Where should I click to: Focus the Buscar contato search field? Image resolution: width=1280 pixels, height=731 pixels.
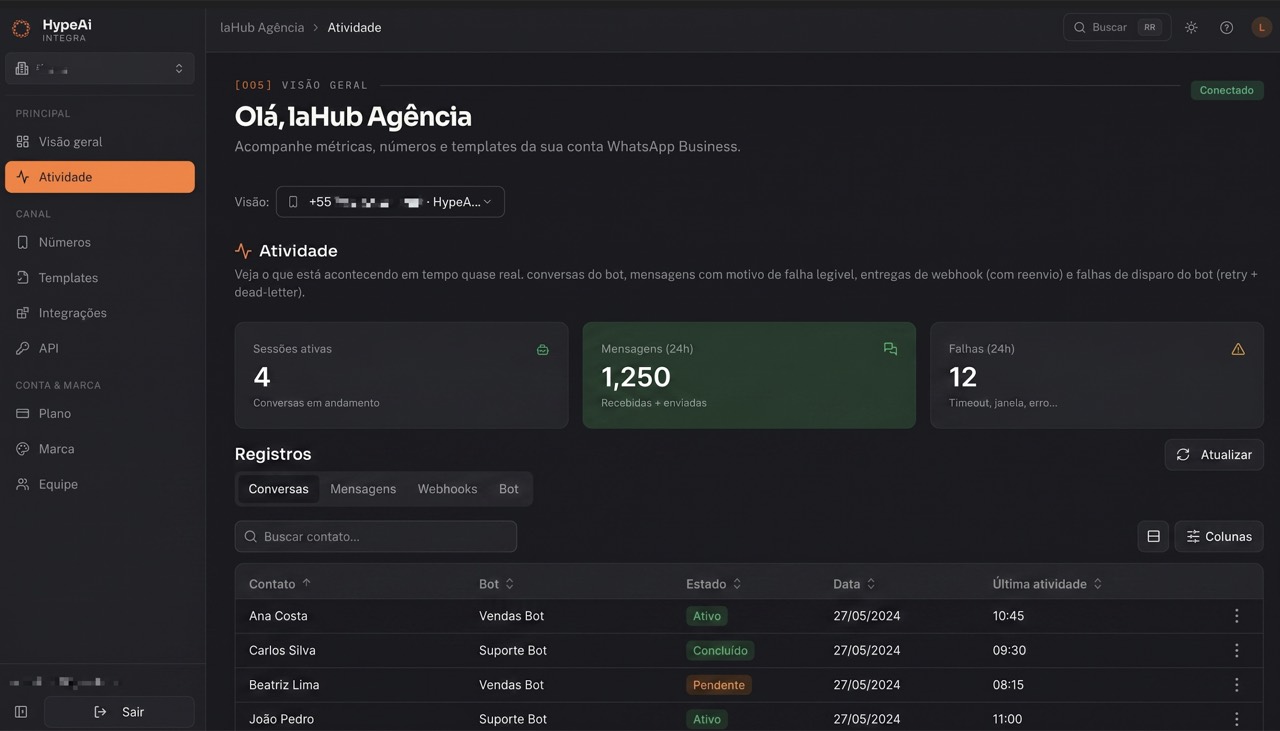[376, 537]
